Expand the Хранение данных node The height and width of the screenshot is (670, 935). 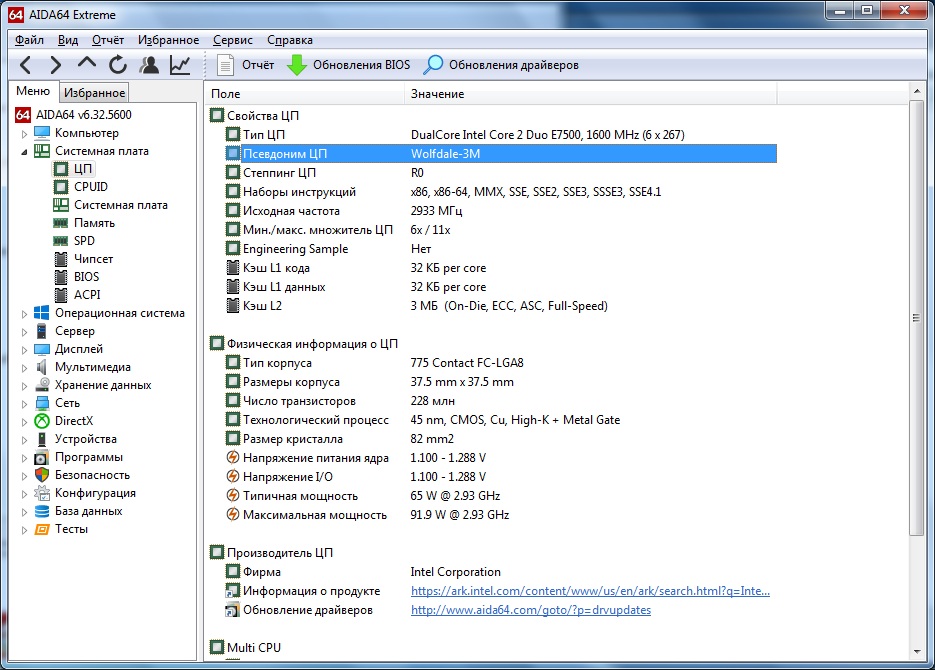(x=24, y=386)
